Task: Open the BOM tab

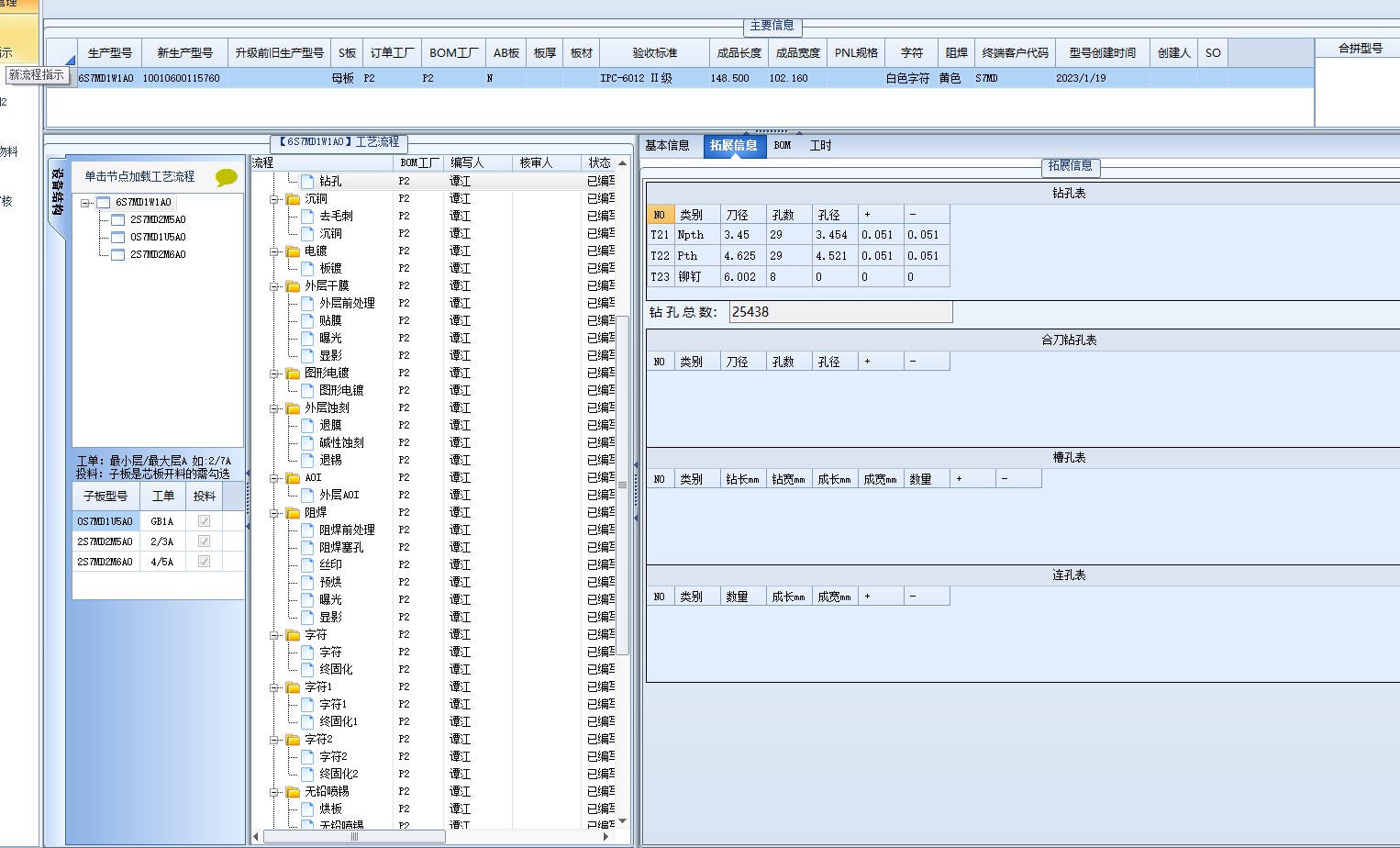Action: (x=783, y=146)
